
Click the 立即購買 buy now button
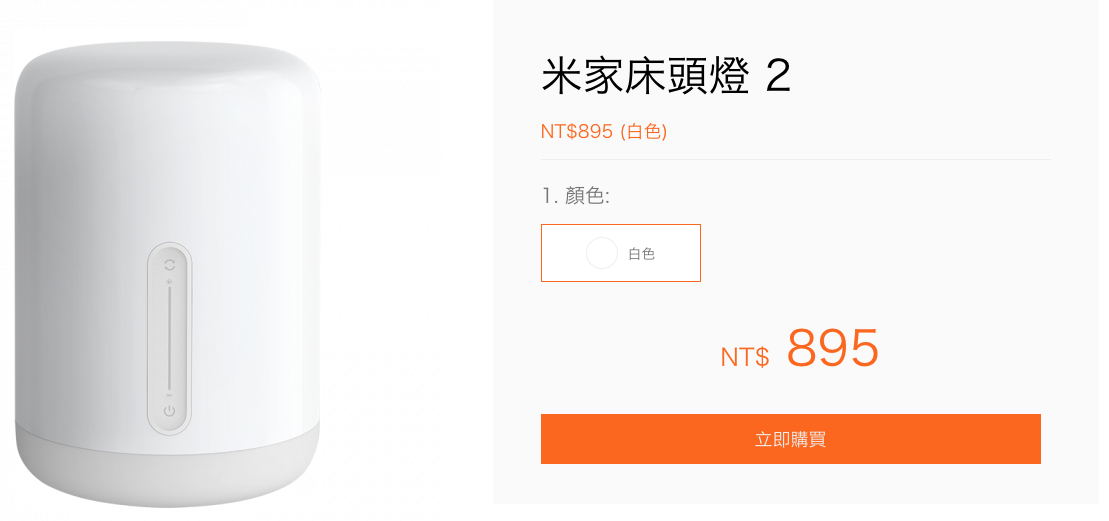[791, 439]
